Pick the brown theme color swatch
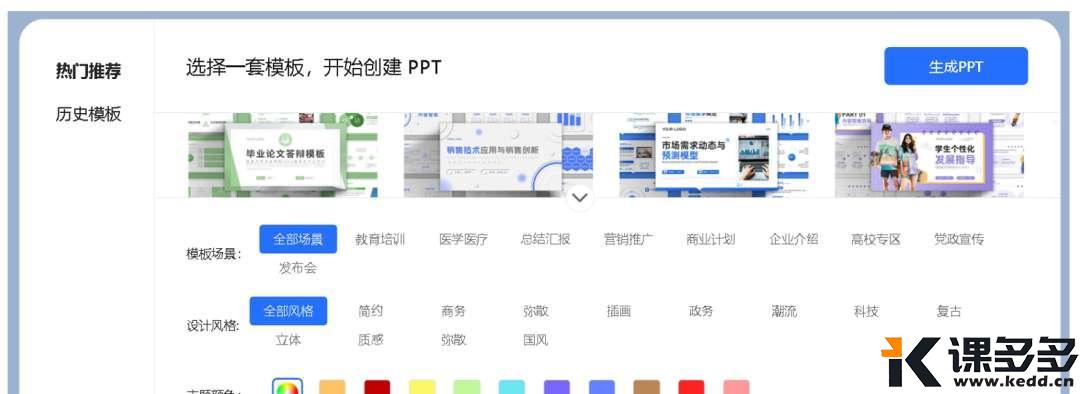Image resolution: width=1080 pixels, height=394 pixels. tap(647, 387)
